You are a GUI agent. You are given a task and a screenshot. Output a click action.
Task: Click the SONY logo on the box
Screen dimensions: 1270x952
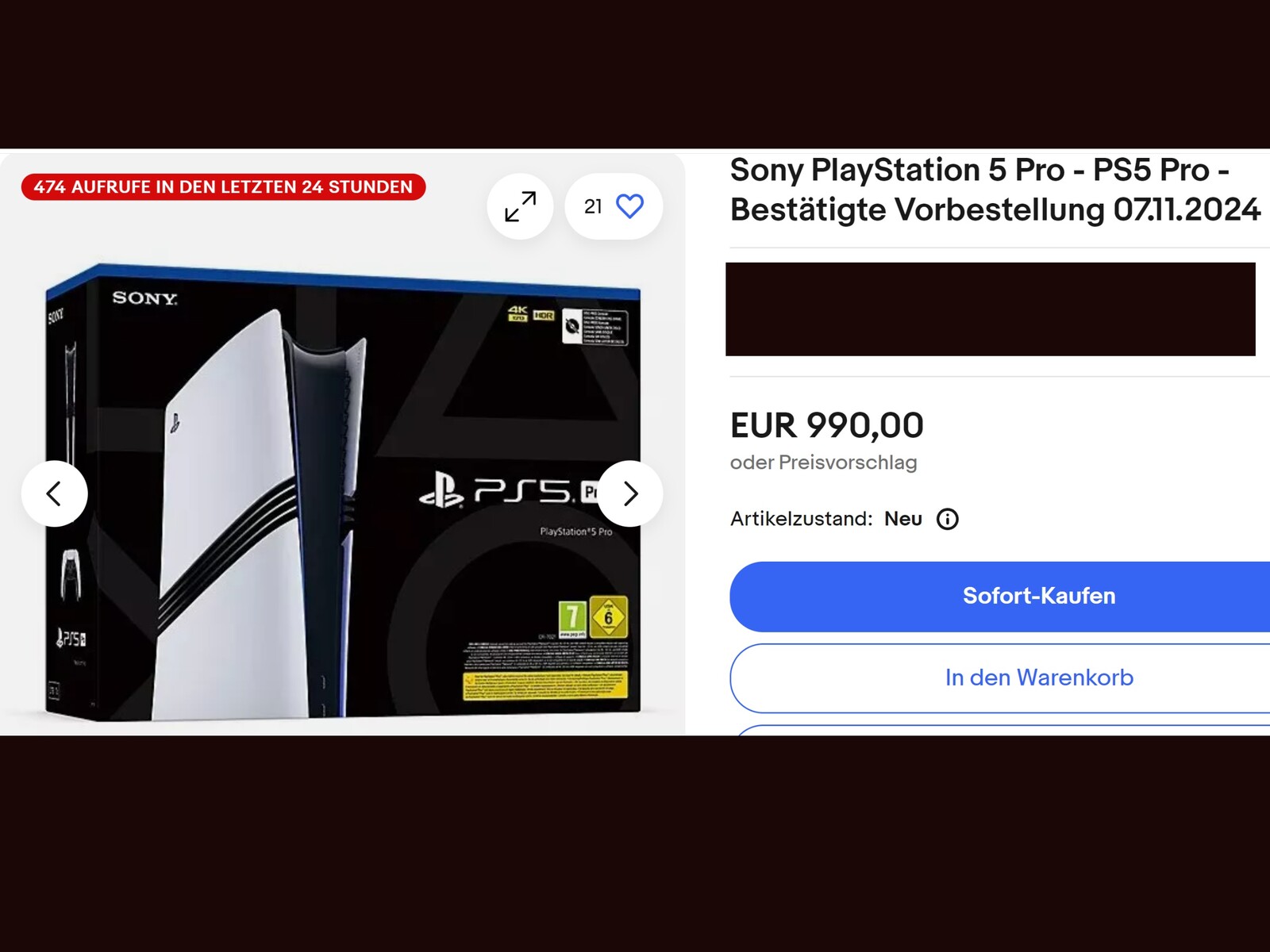(x=144, y=298)
